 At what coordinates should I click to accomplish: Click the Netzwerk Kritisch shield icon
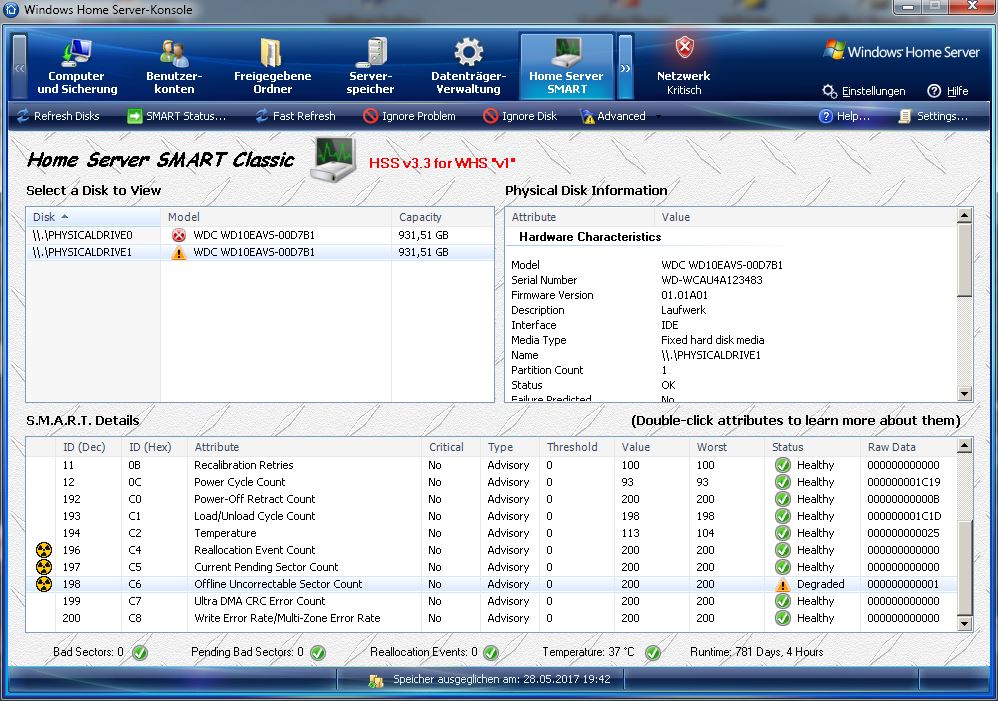click(684, 47)
